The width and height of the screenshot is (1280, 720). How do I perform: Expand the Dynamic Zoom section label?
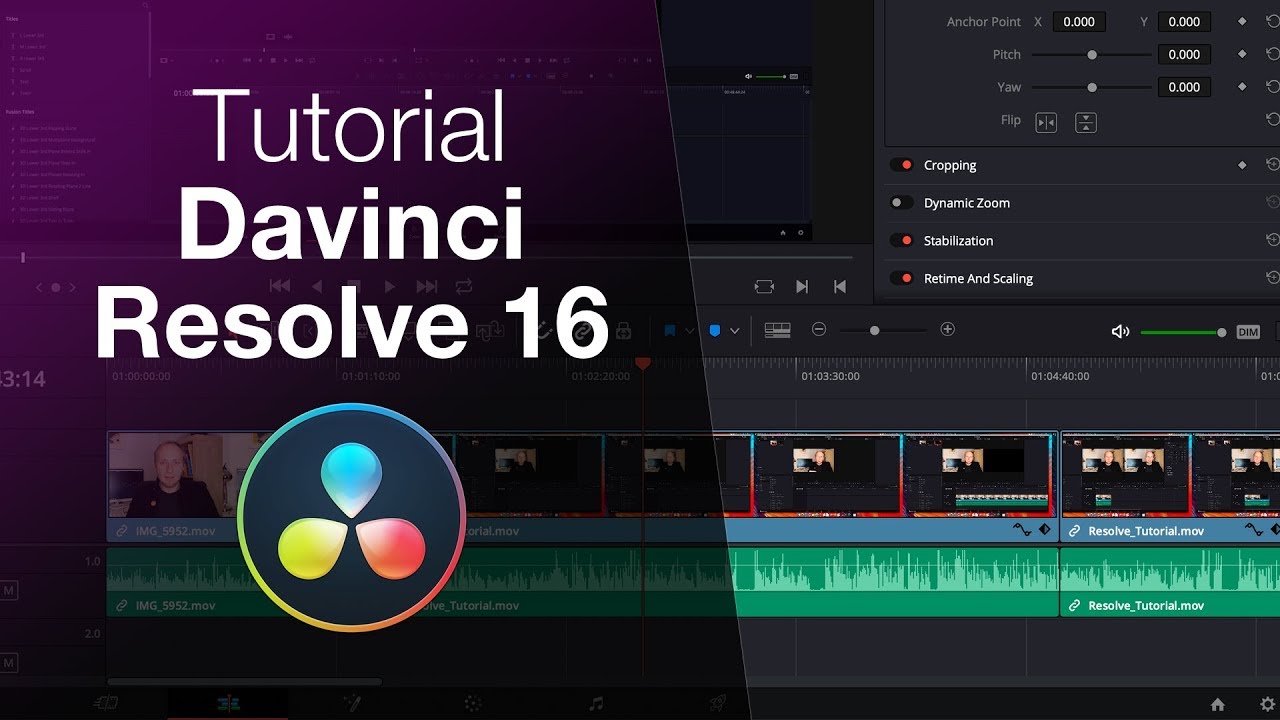967,202
